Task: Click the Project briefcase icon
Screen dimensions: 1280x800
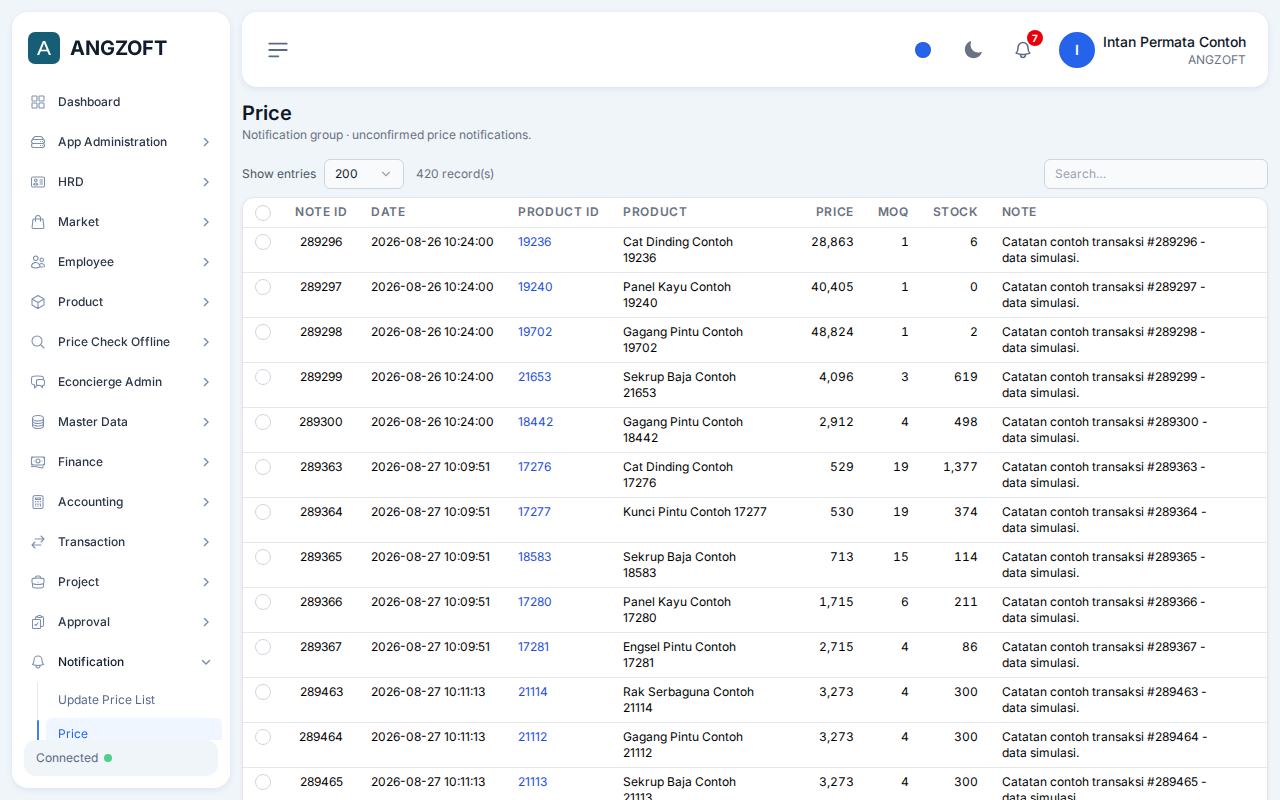Action: click(38, 582)
